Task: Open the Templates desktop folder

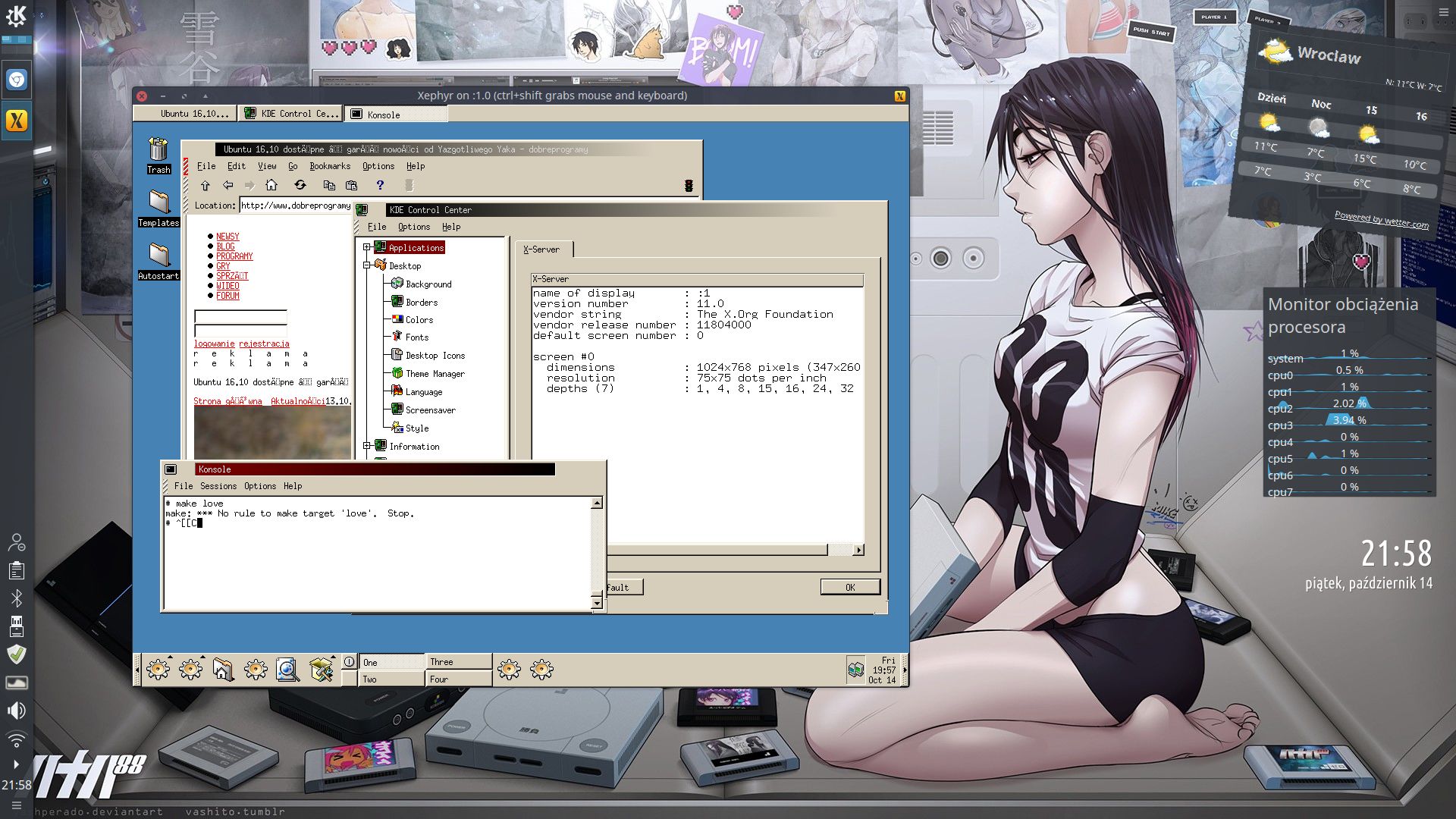Action: click(x=158, y=209)
